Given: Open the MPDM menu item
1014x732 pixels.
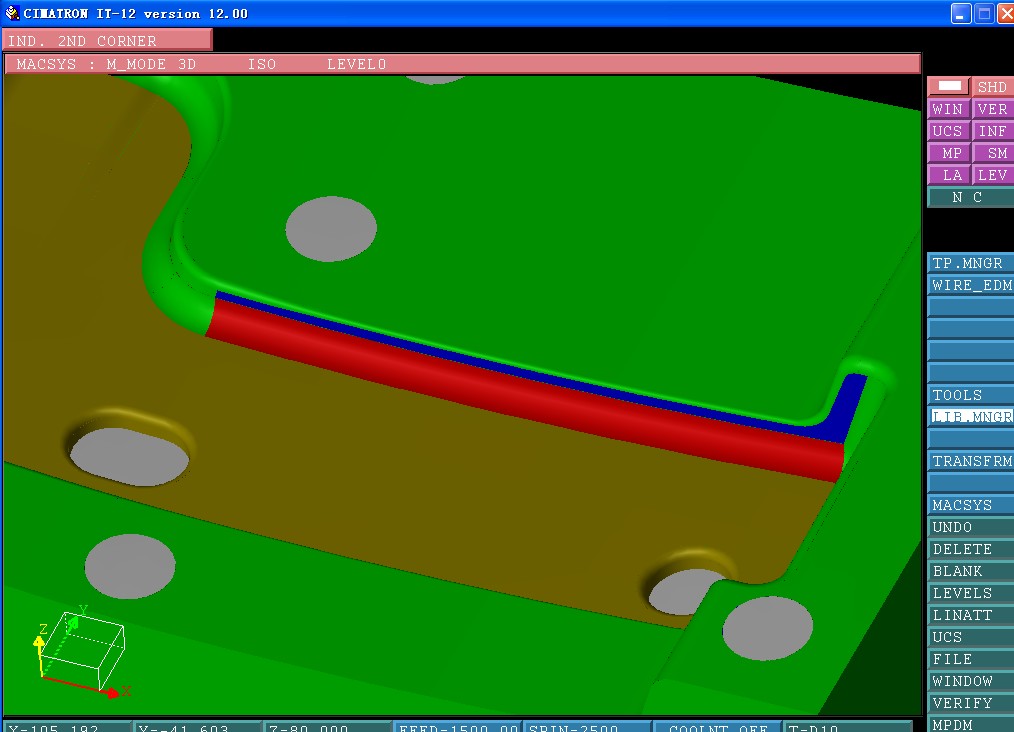Looking at the screenshot, I should pos(971,724).
